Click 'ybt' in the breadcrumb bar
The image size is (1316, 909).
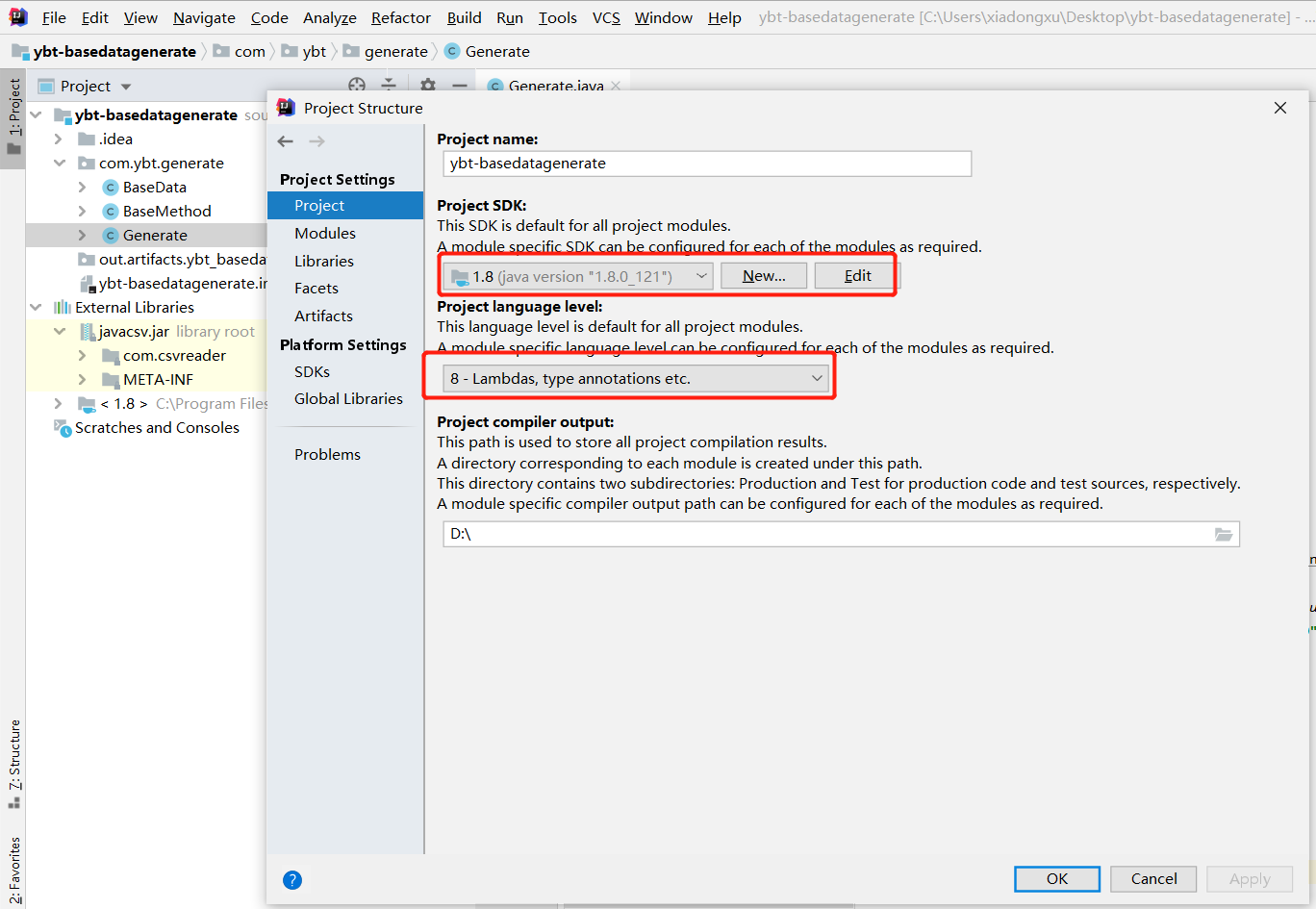315,51
